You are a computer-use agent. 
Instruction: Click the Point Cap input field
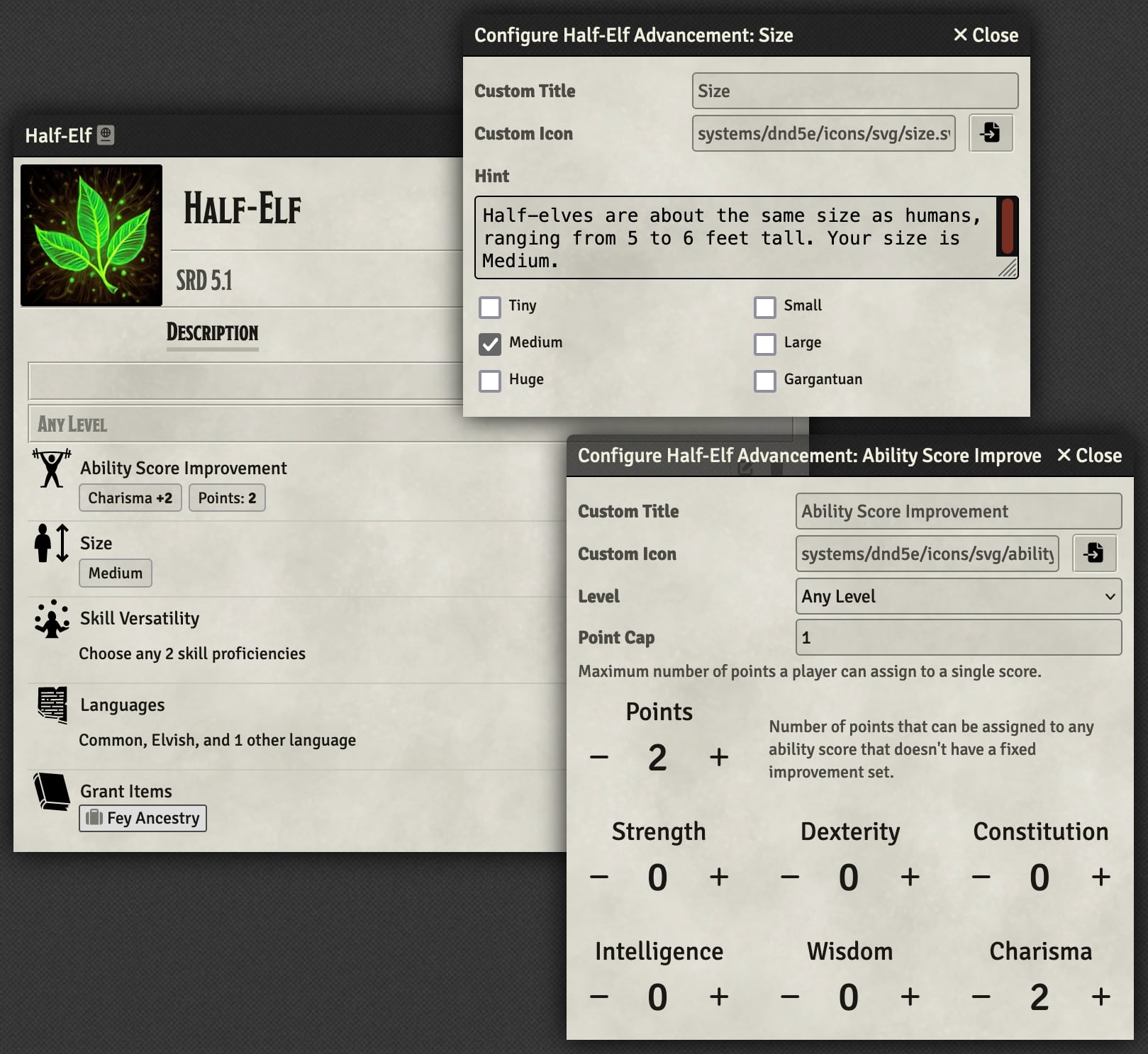point(959,637)
